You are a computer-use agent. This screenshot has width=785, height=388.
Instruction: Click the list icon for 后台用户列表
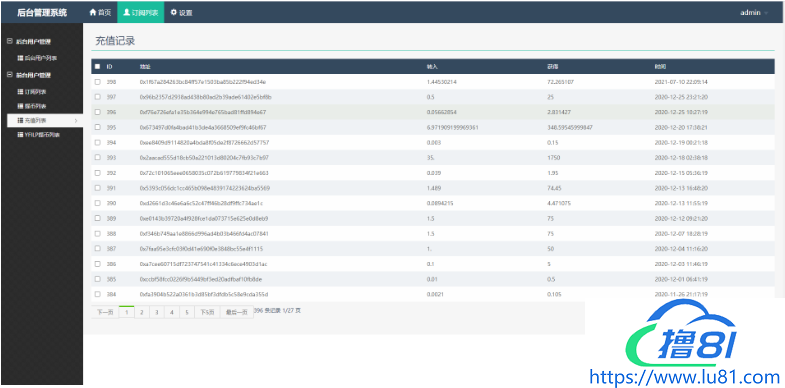(x=21, y=58)
